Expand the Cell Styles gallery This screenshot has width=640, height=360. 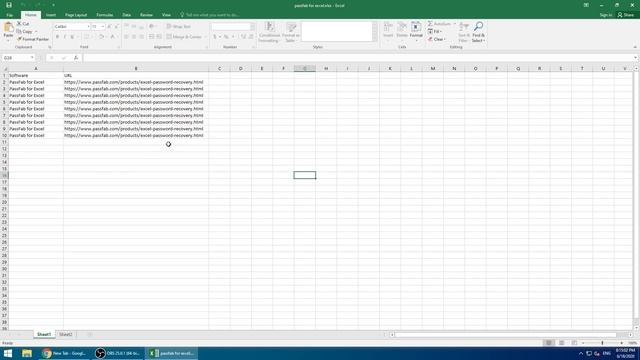[375, 39]
